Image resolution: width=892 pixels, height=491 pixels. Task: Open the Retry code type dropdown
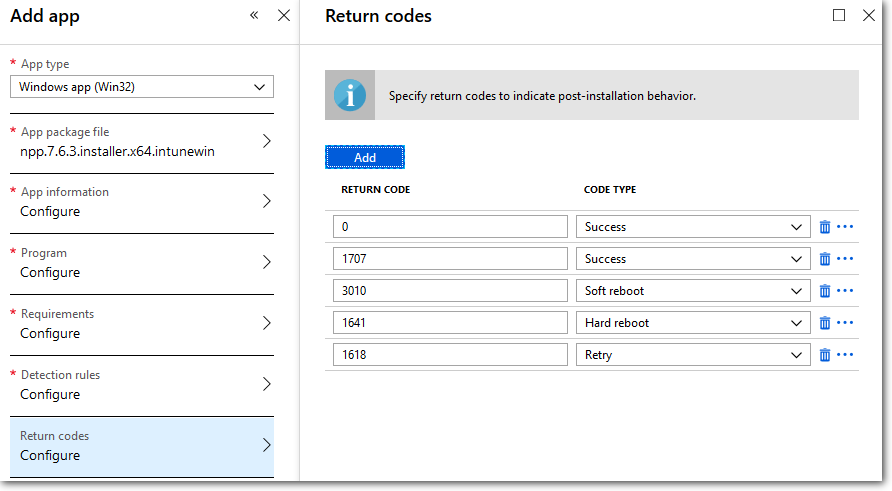(693, 355)
